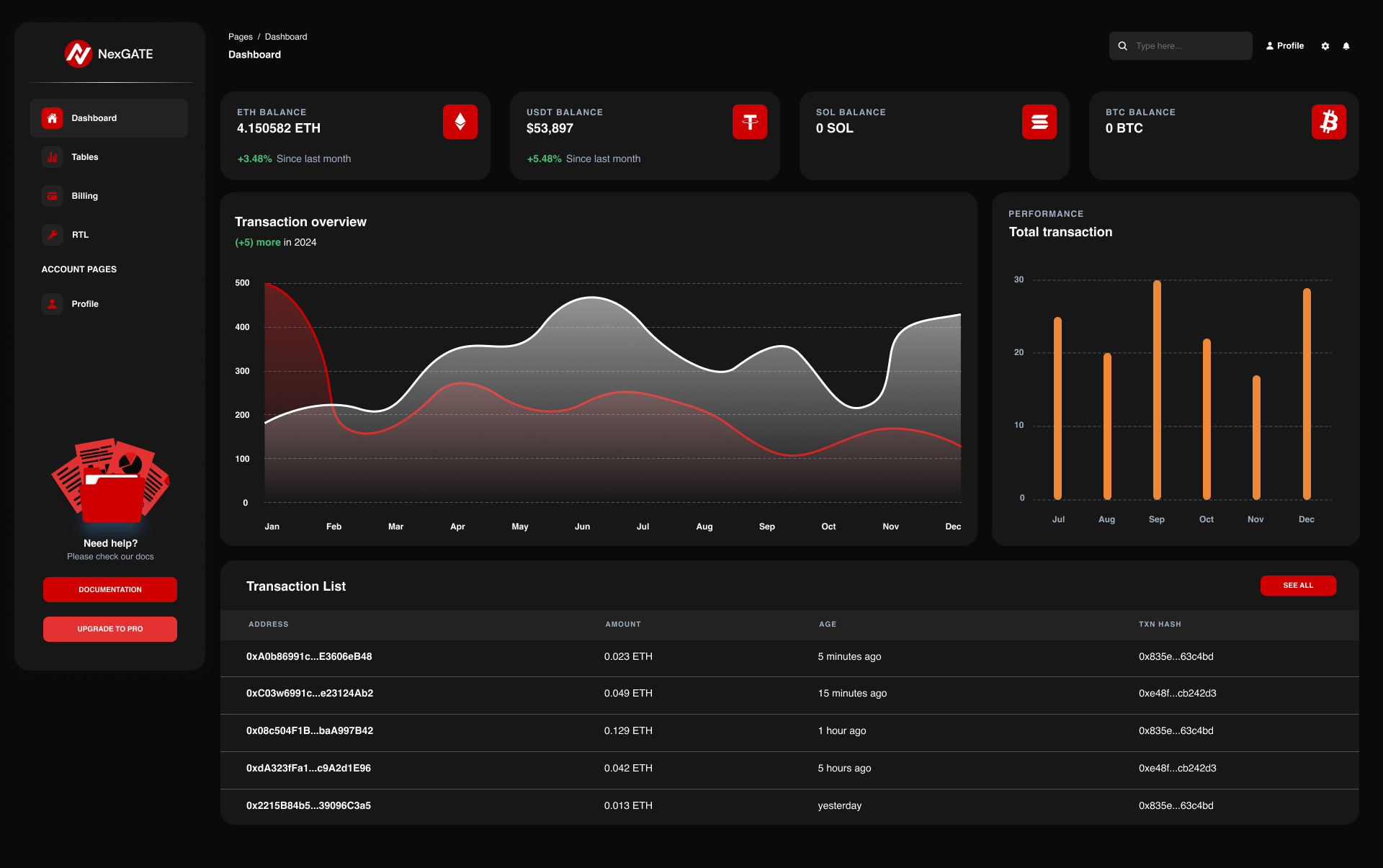Click the Documentation button

click(110, 589)
